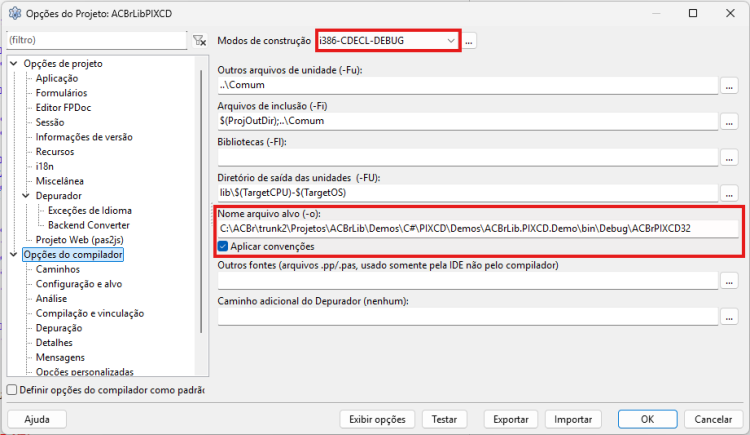Select Projeto Web (pas2js)
The height and width of the screenshot is (435, 750).
[79, 240]
